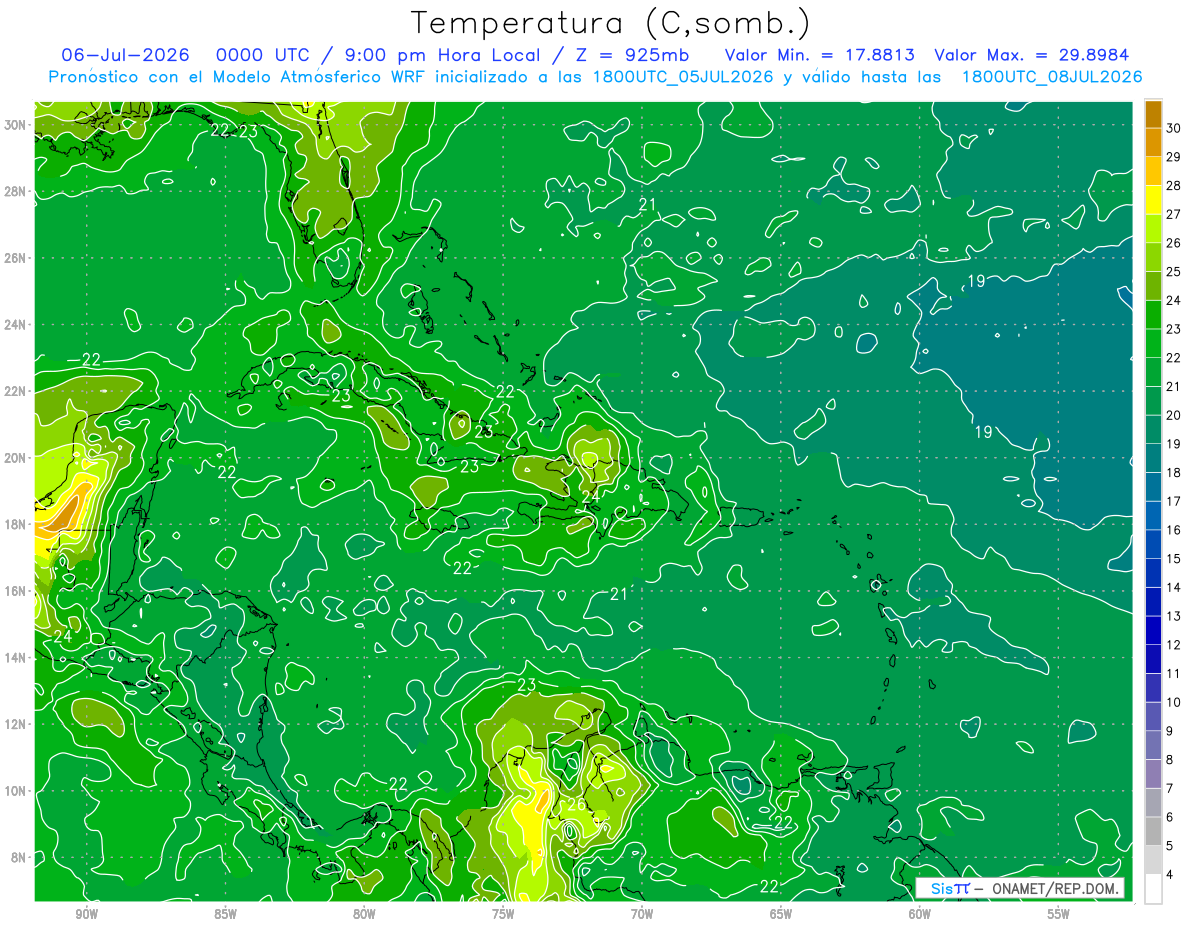Click the "22" label on the color scale
The height and width of the screenshot is (927, 1200).
click(x=1174, y=358)
